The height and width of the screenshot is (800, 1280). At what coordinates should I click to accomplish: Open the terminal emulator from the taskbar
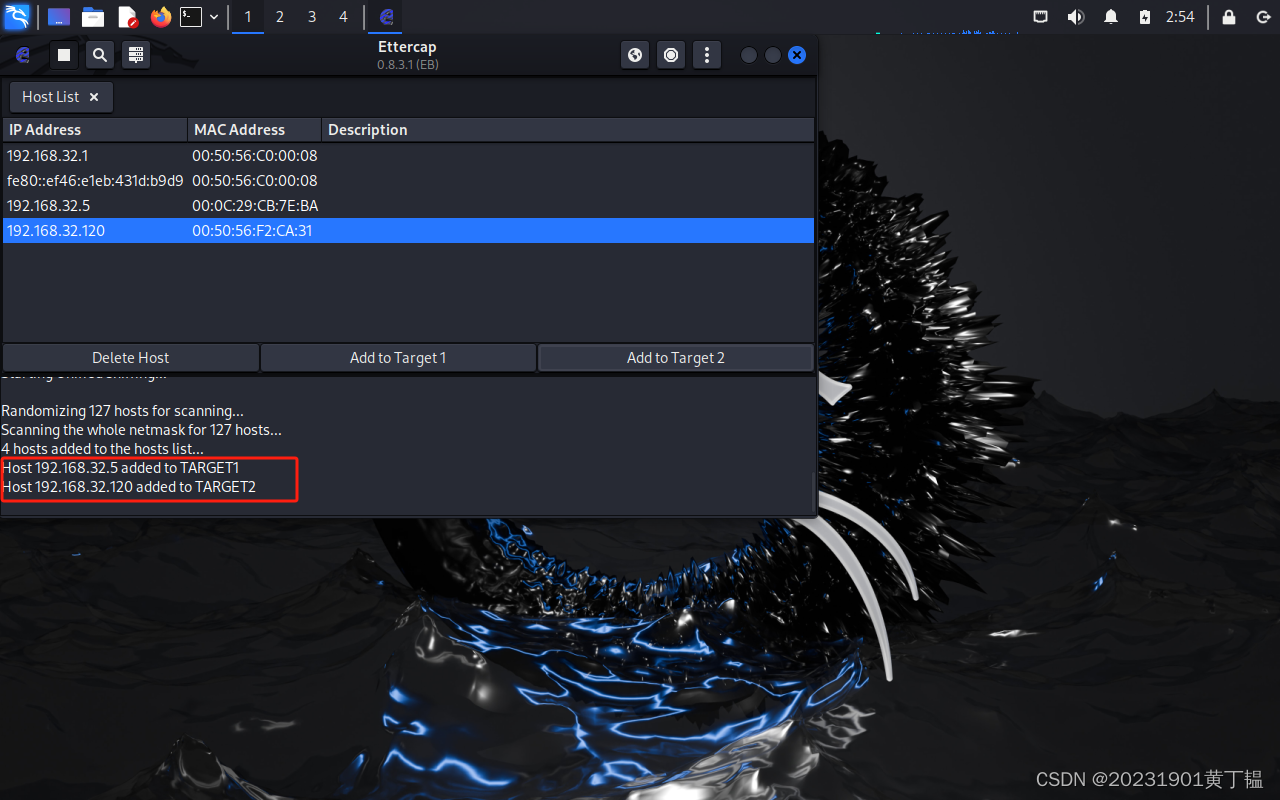(191, 17)
